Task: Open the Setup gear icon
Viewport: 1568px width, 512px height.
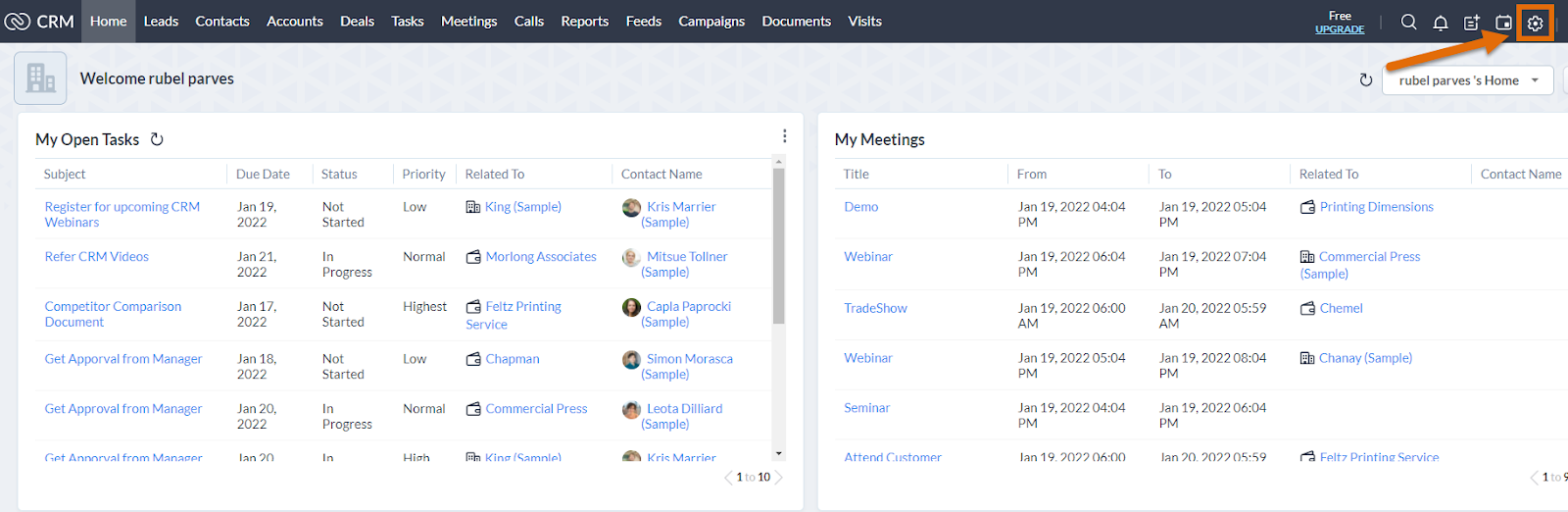Action: pos(1535,23)
